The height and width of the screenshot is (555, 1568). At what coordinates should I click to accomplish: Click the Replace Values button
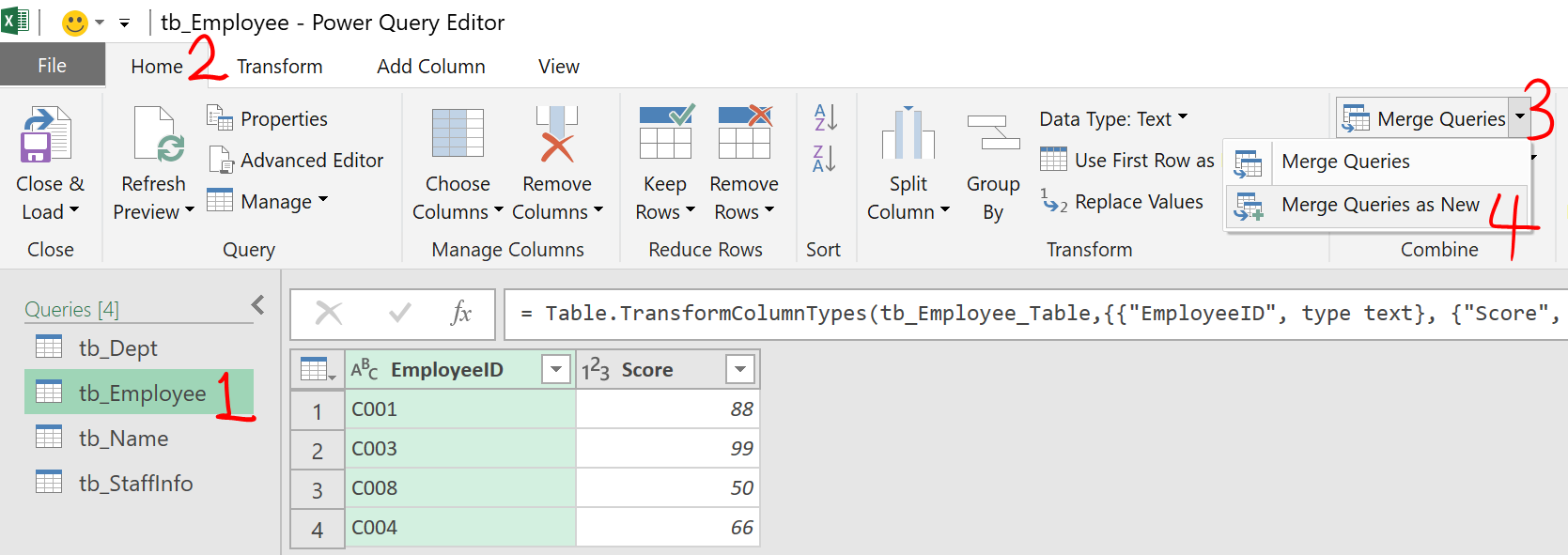(1125, 202)
